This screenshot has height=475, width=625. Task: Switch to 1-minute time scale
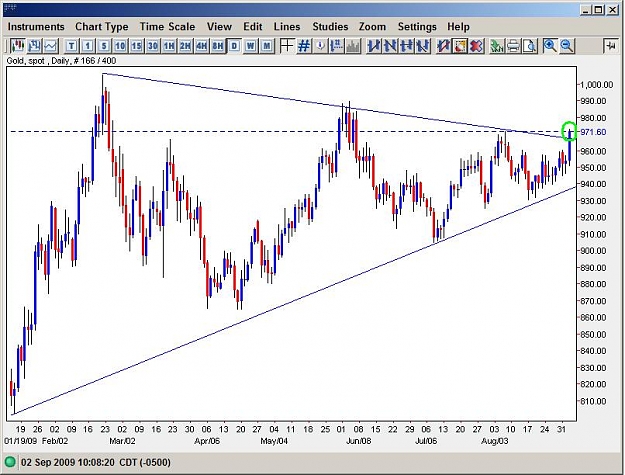tap(88, 46)
